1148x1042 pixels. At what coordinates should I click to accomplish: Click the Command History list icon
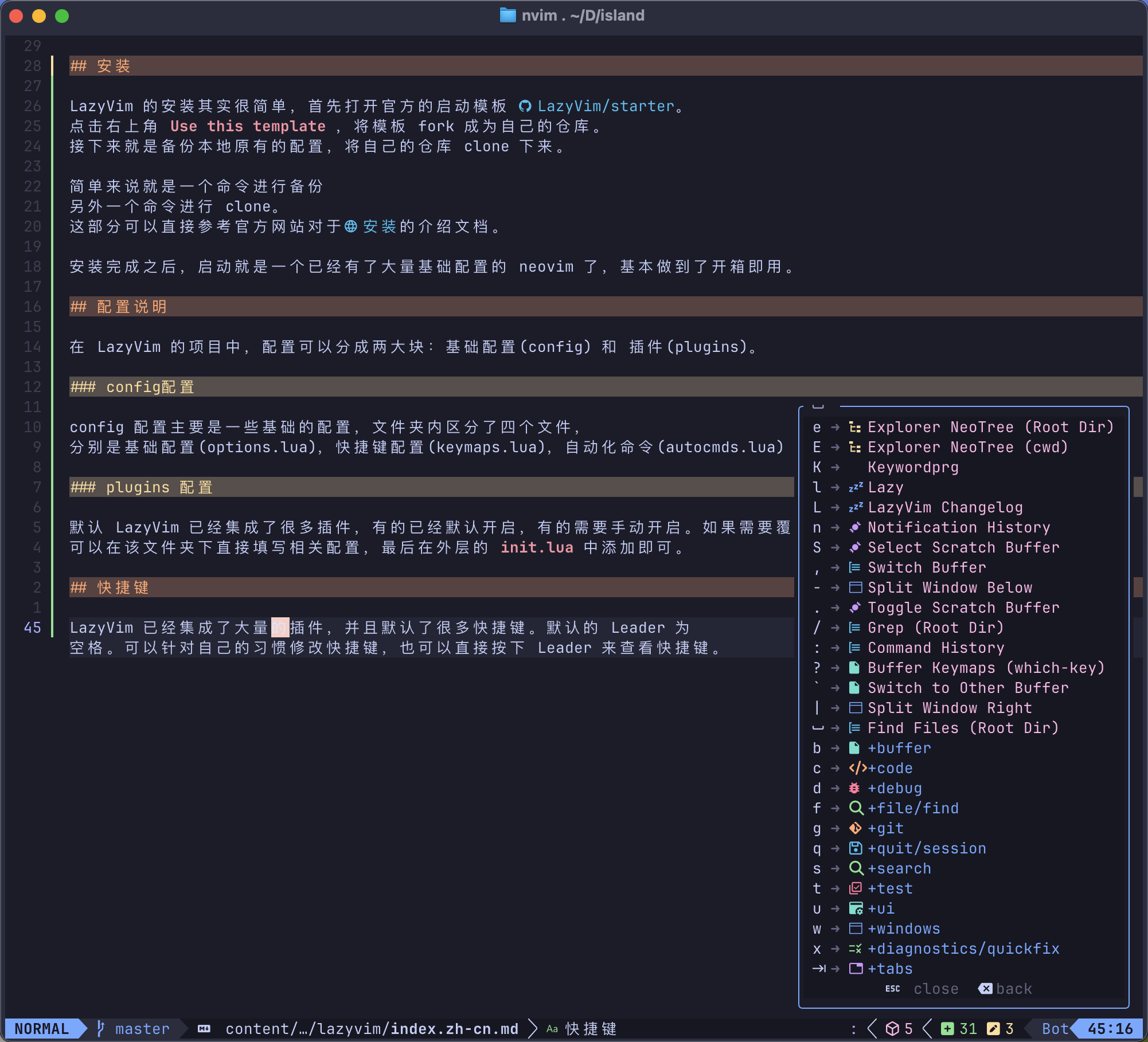(855, 648)
